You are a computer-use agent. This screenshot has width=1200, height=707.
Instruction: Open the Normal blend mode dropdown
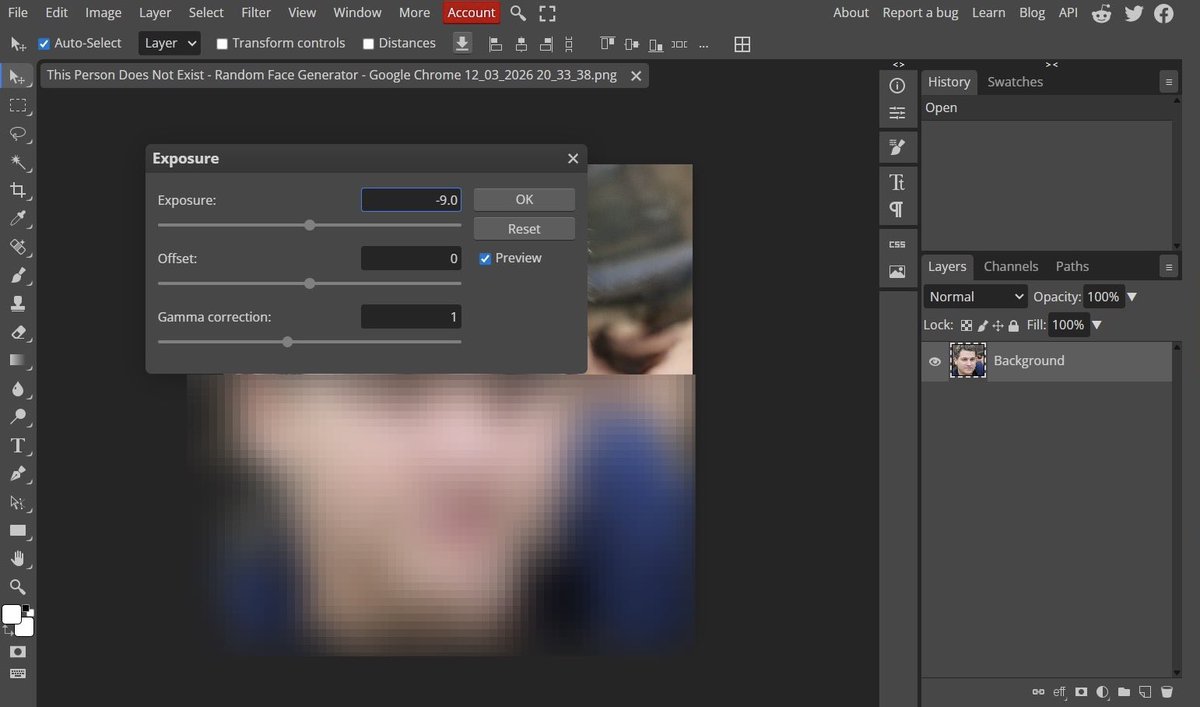(975, 297)
